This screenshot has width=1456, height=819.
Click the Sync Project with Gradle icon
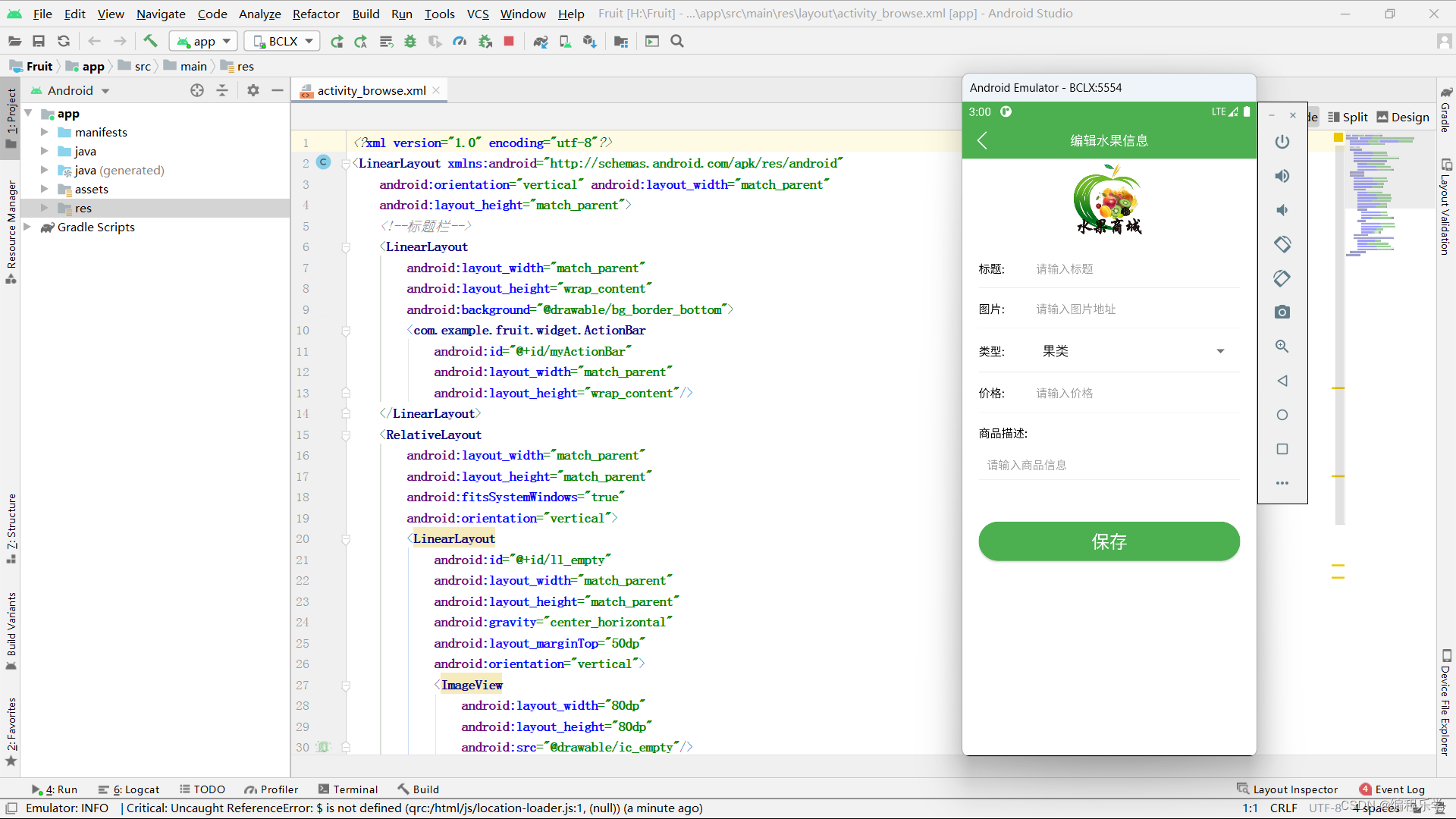pos(540,41)
